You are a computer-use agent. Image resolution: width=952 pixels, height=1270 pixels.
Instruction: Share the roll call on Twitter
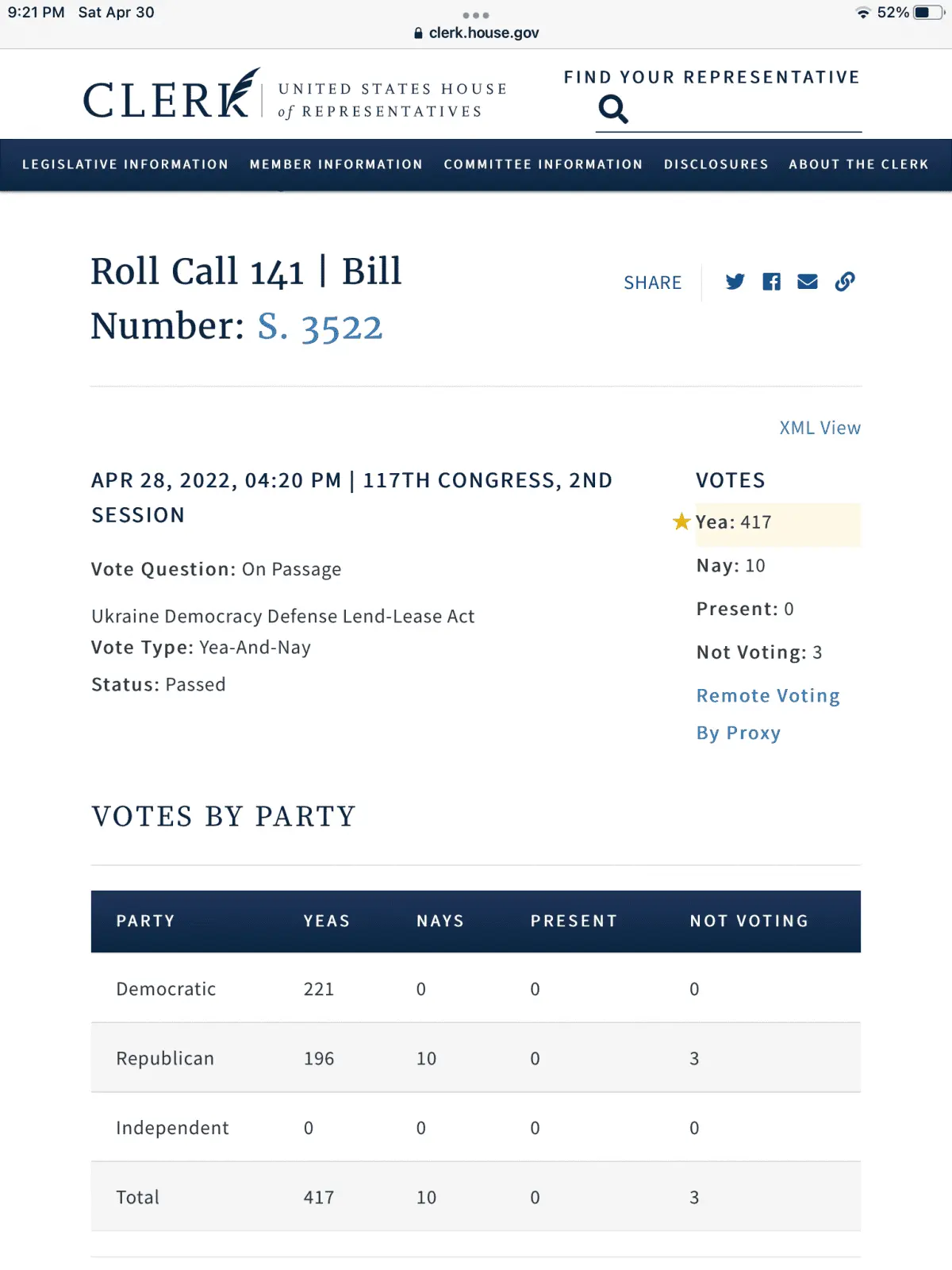point(735,282)
